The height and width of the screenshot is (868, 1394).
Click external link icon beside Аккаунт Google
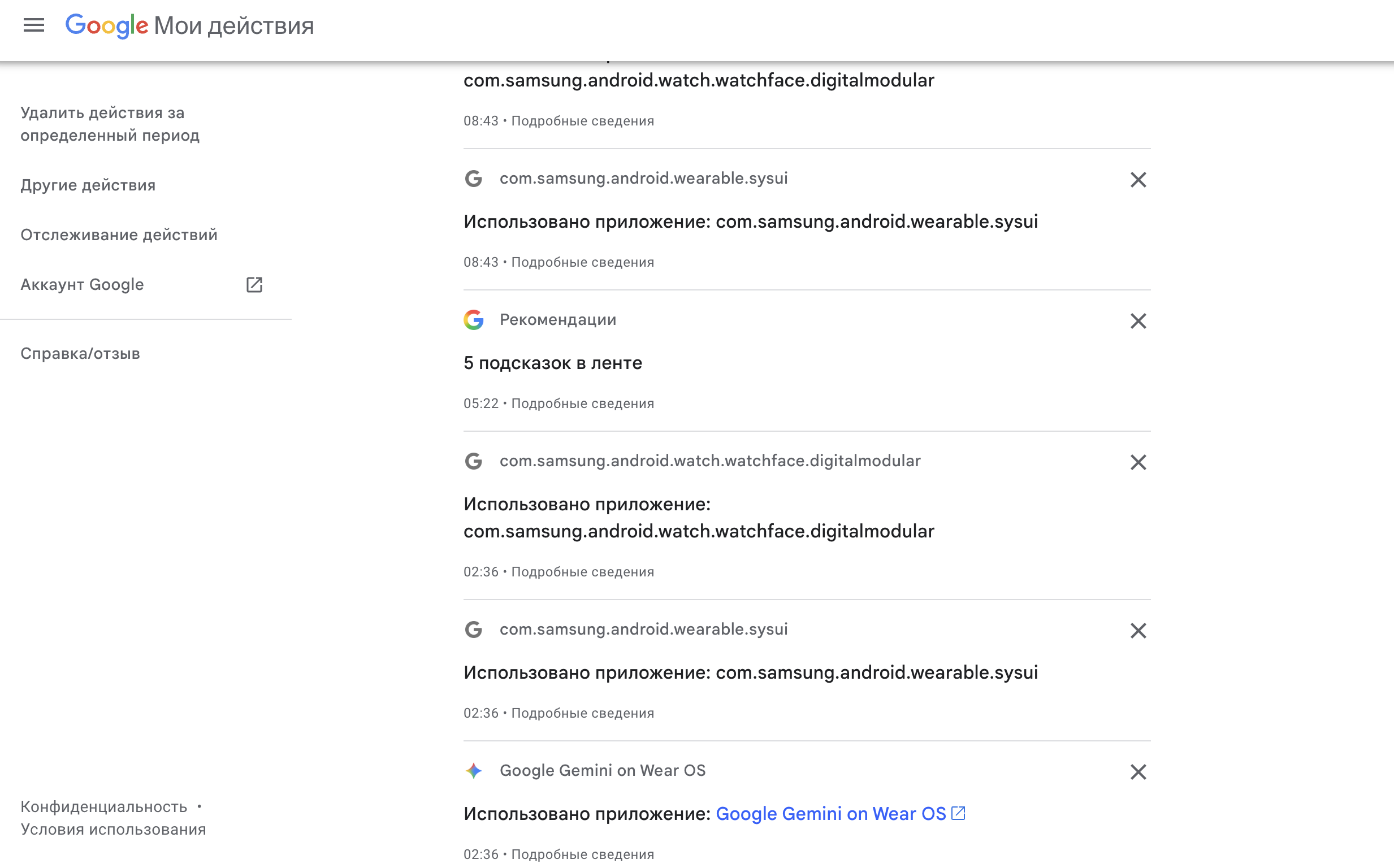tap(254, 285)
